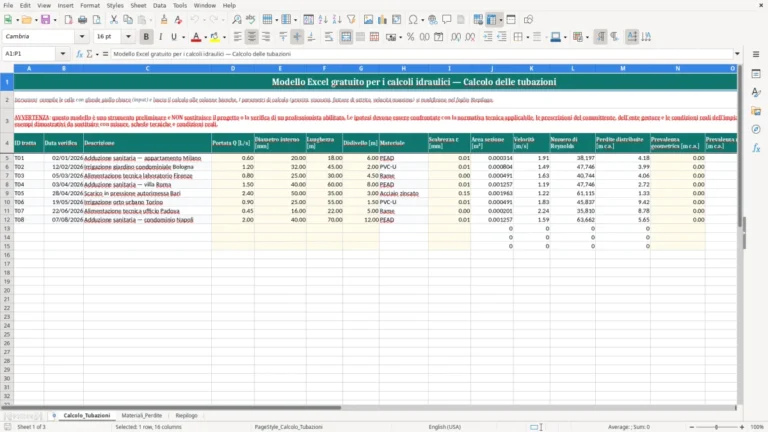Open the Borders dropdown arrow

point(528,37)
